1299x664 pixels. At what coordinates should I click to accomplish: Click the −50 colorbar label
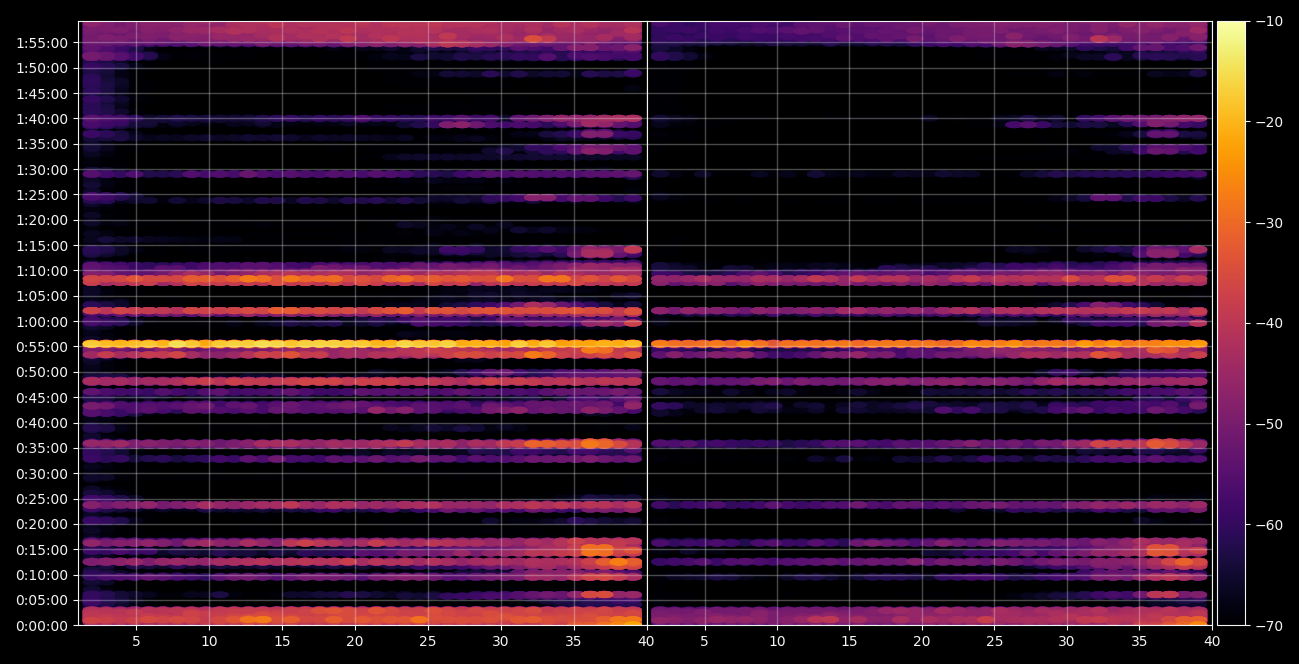tap(1269, 425)
